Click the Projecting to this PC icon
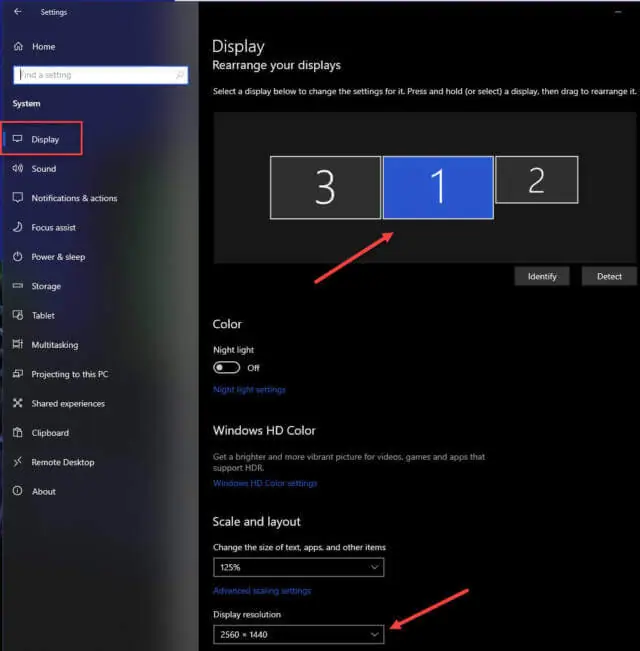This screenshot has height=651, width=640. (x=17, y=374)
